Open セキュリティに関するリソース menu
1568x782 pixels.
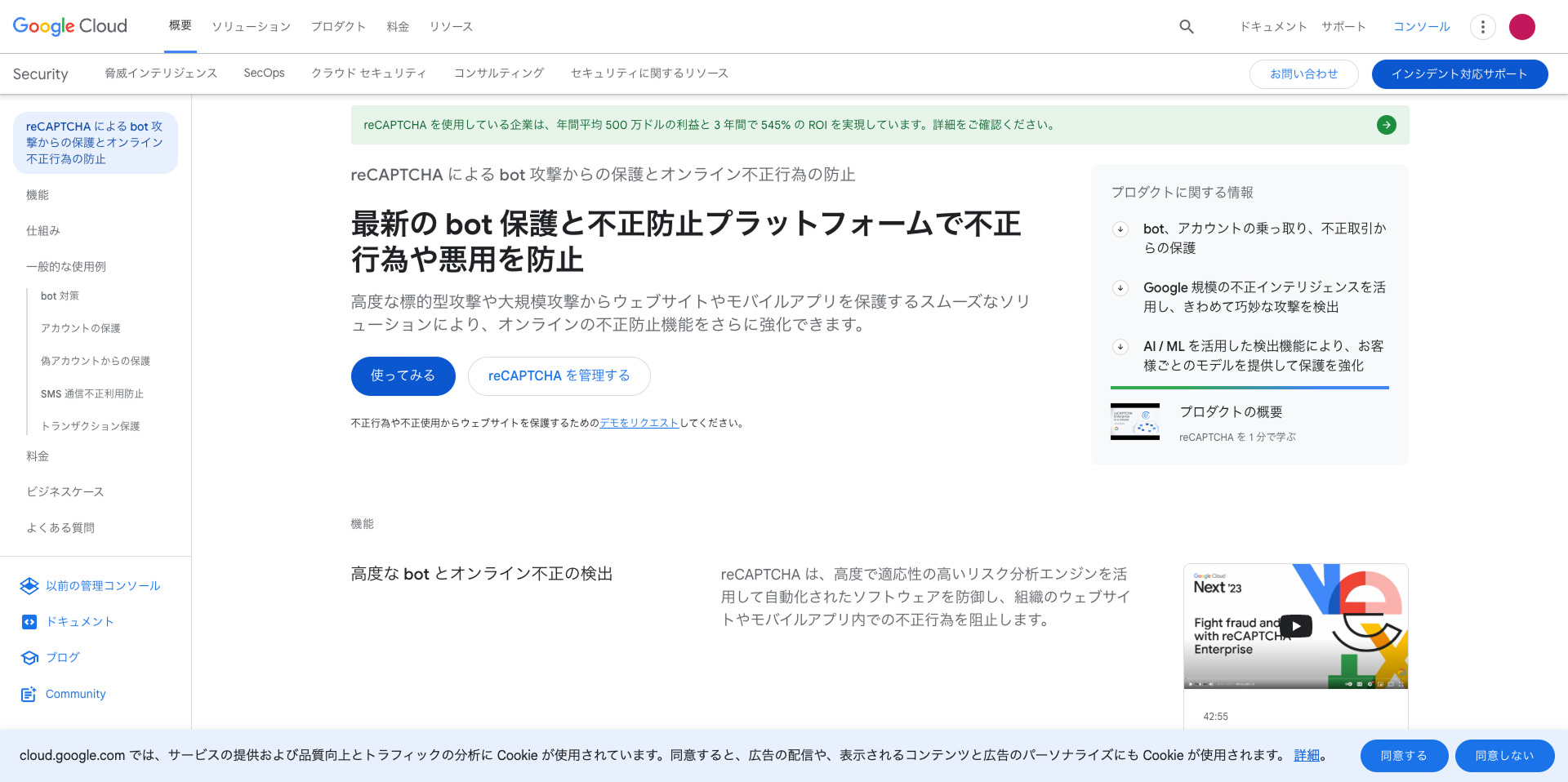(649, 73)
